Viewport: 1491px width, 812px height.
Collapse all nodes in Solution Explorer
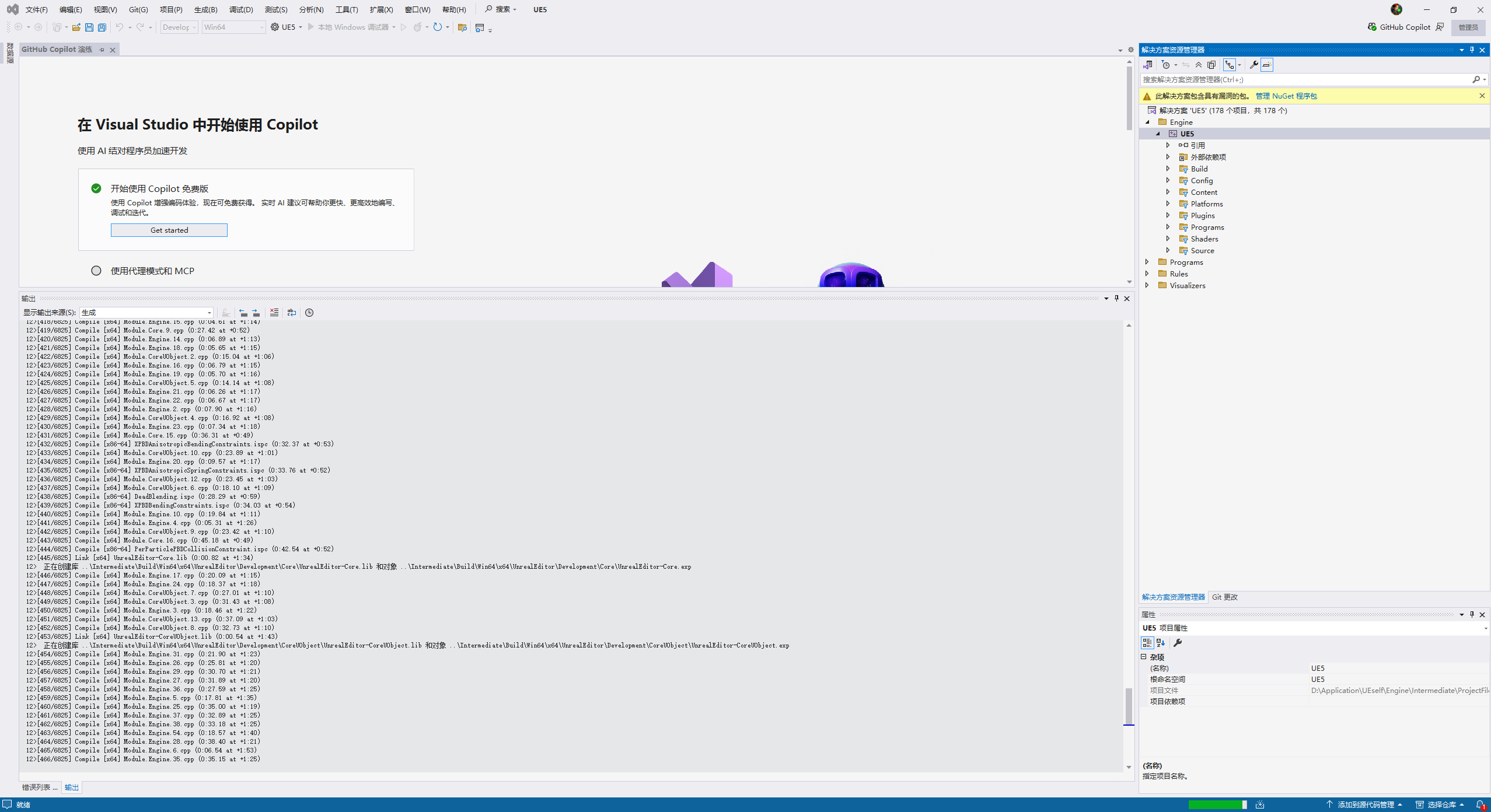(1199, 65)
